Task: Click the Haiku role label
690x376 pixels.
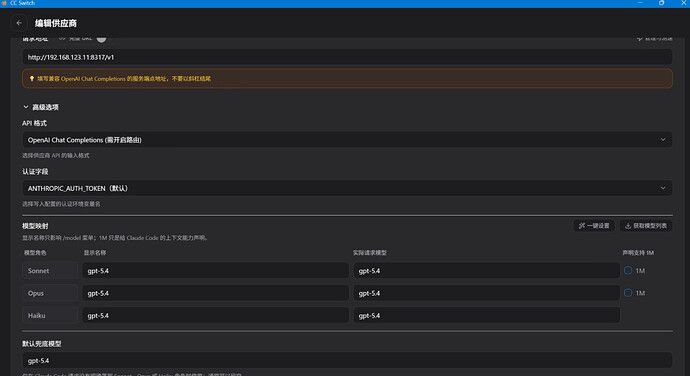Action: coord(37,316)
